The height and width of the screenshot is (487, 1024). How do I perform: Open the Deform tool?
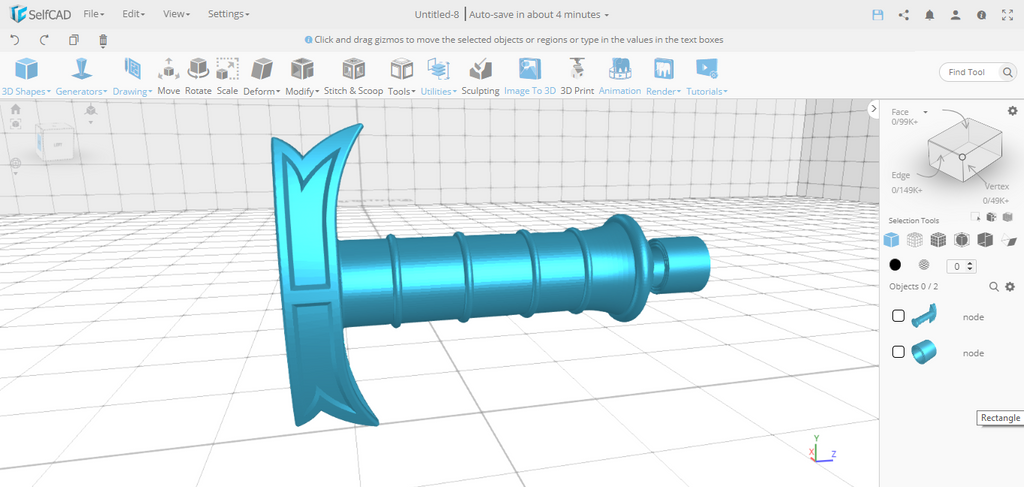click(x=262, y=77)
